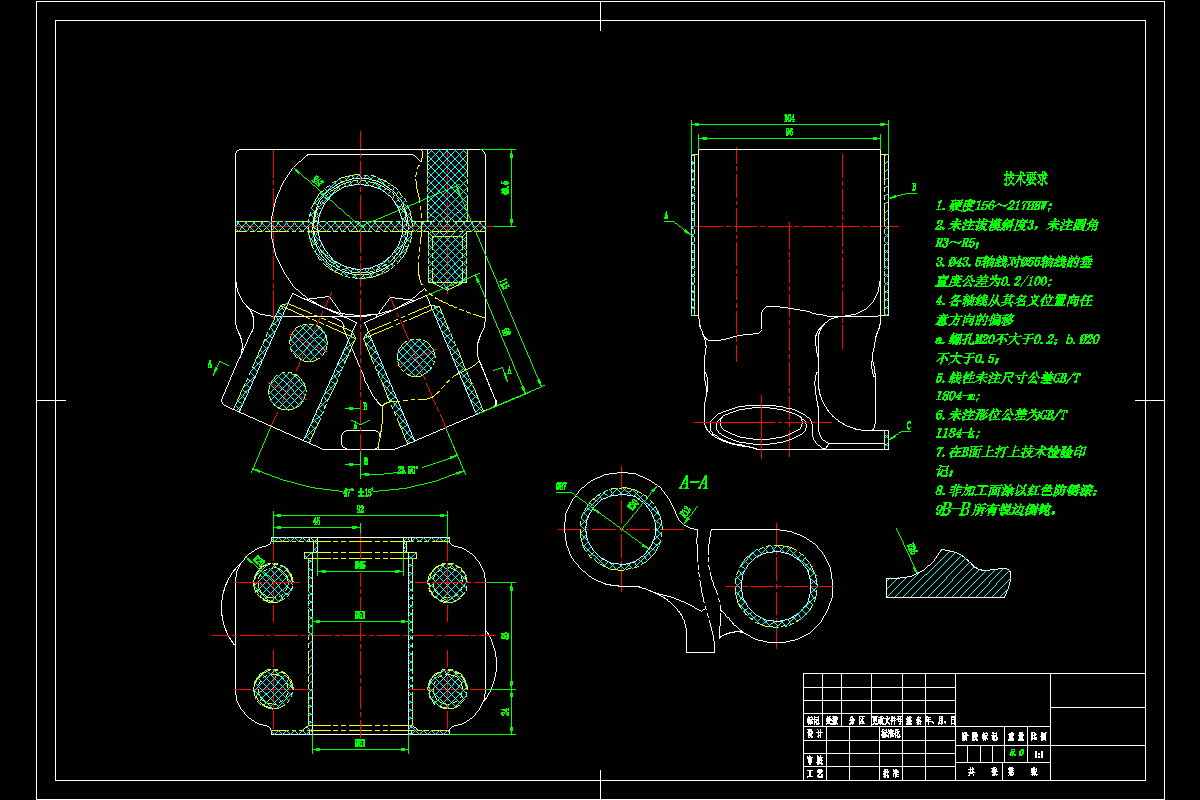Select the 审核 cell in title block
This screenshot has height=800, width=1200.
[815, 760]
